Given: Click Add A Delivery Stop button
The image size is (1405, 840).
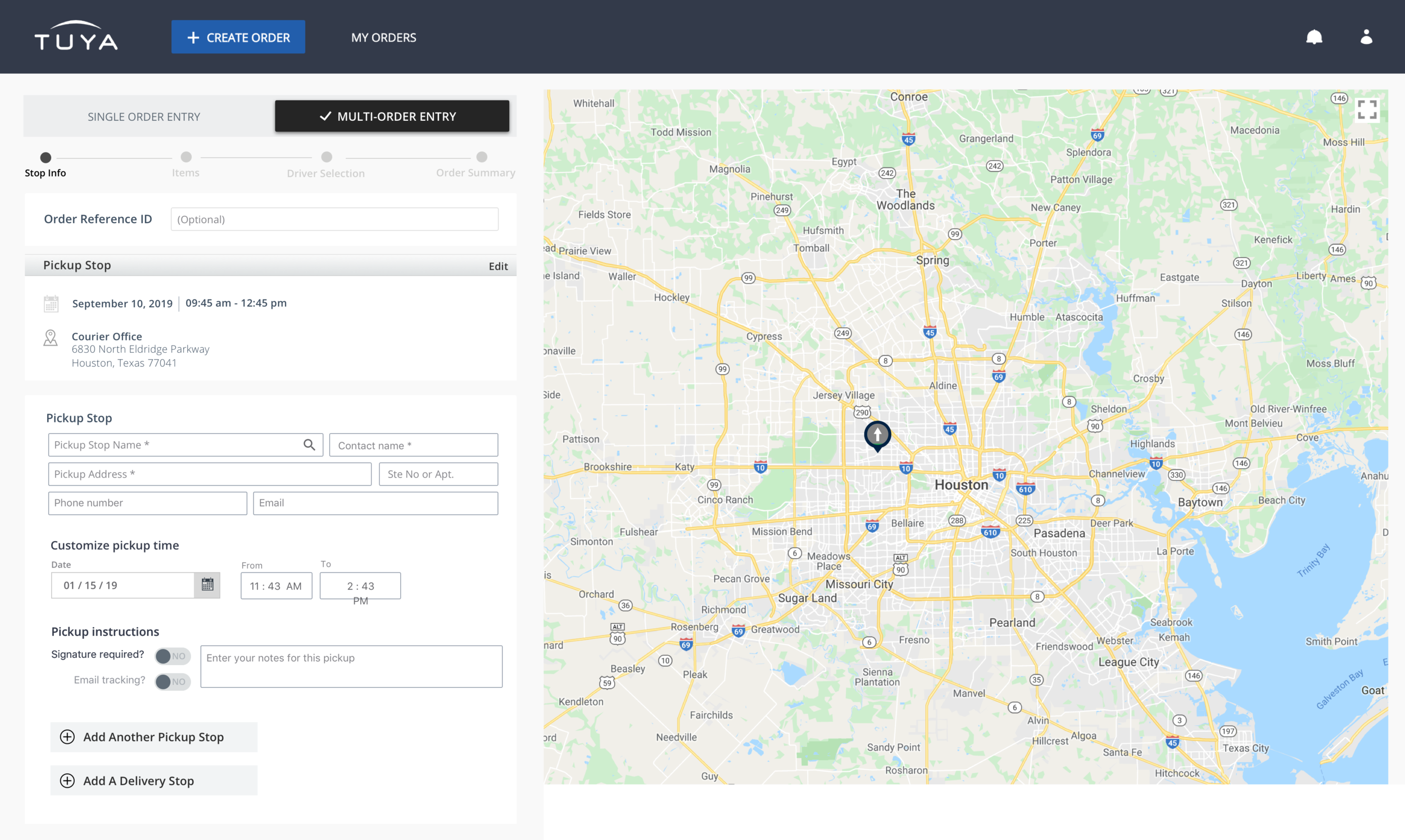Looking at the screenshot, I should (154, 780).
